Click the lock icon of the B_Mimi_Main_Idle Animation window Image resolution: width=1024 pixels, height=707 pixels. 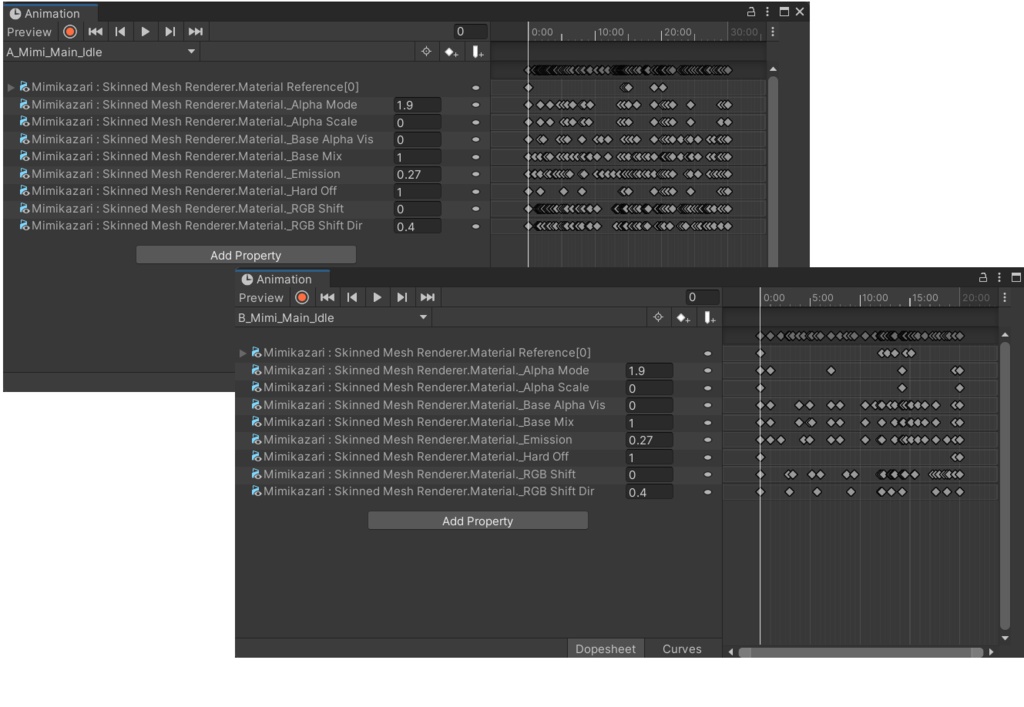click(983, 277)
